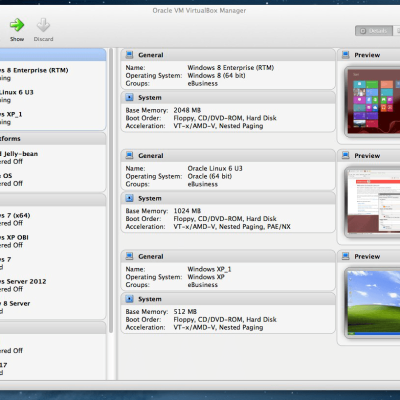Click General header of Oracle Linux 6 U3

coord(228,155)
